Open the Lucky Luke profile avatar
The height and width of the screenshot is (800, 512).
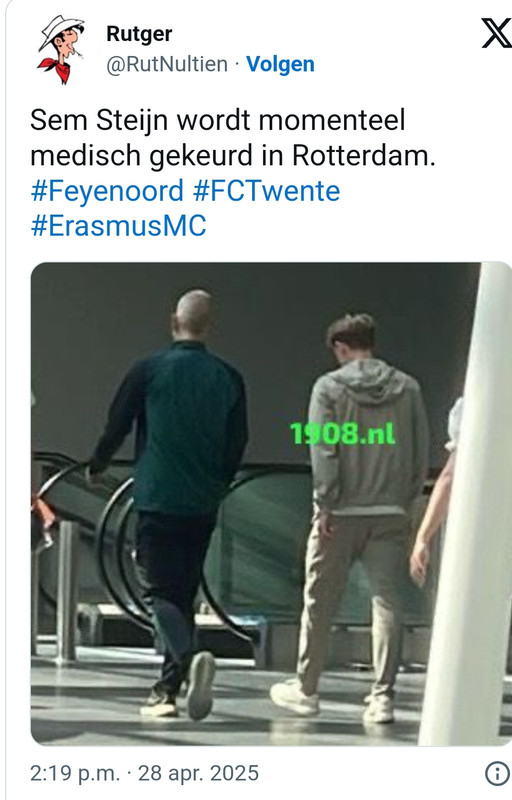click(x=62, y=49)
